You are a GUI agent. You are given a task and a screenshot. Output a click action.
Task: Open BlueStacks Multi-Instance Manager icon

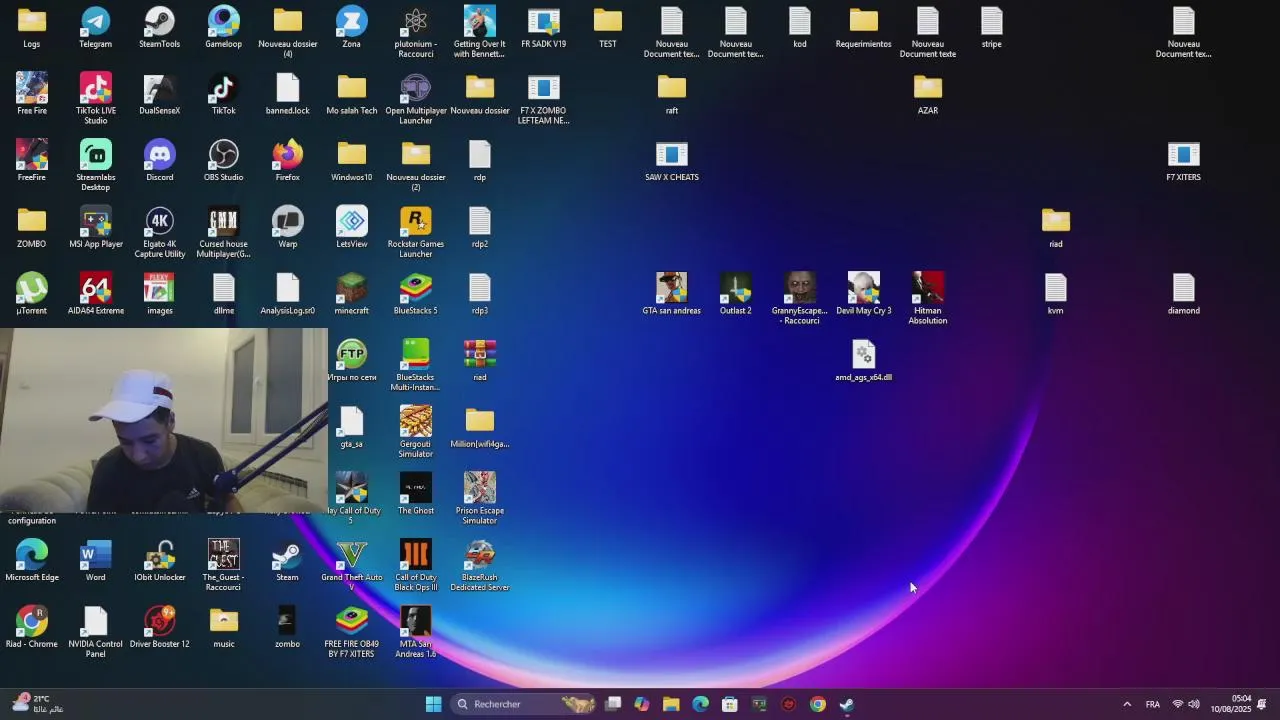416,365
